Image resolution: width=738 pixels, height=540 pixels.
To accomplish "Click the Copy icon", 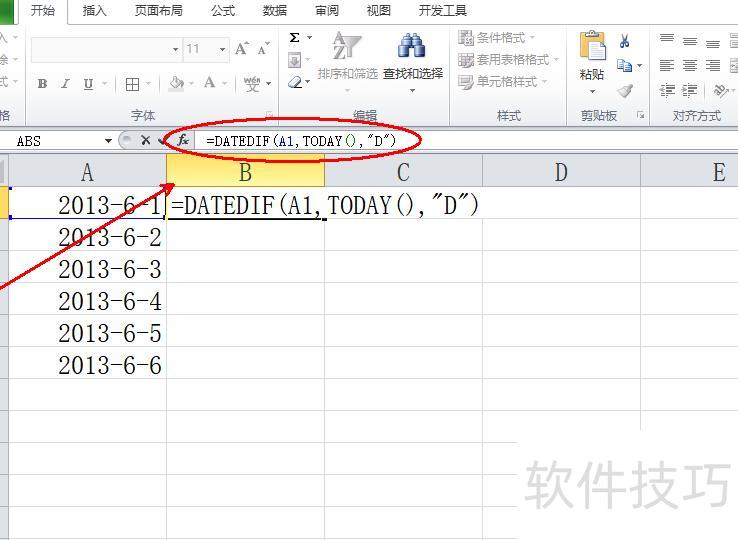I will click(625, 65).
